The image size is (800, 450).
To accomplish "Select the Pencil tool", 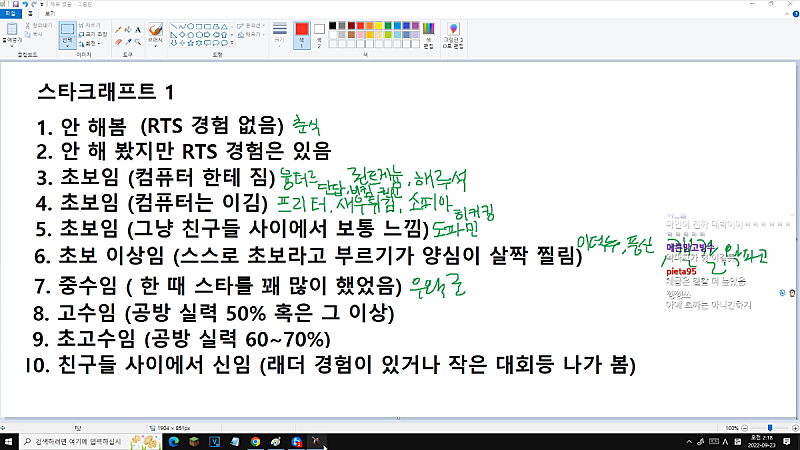I will (x=118, y=30).
